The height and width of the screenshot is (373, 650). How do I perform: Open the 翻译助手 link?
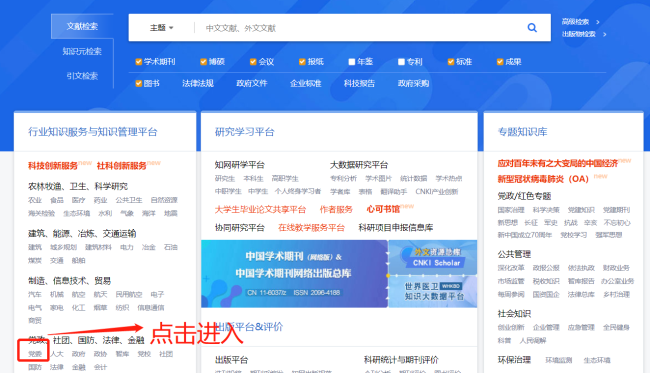pos(393,191)
